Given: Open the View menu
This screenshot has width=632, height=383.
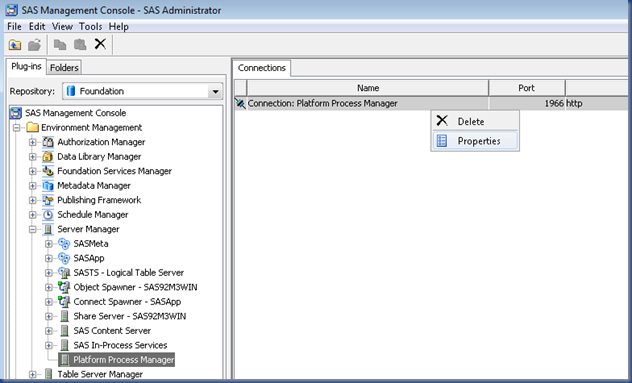Looking at the screenshot, I should tap(62, 27).
